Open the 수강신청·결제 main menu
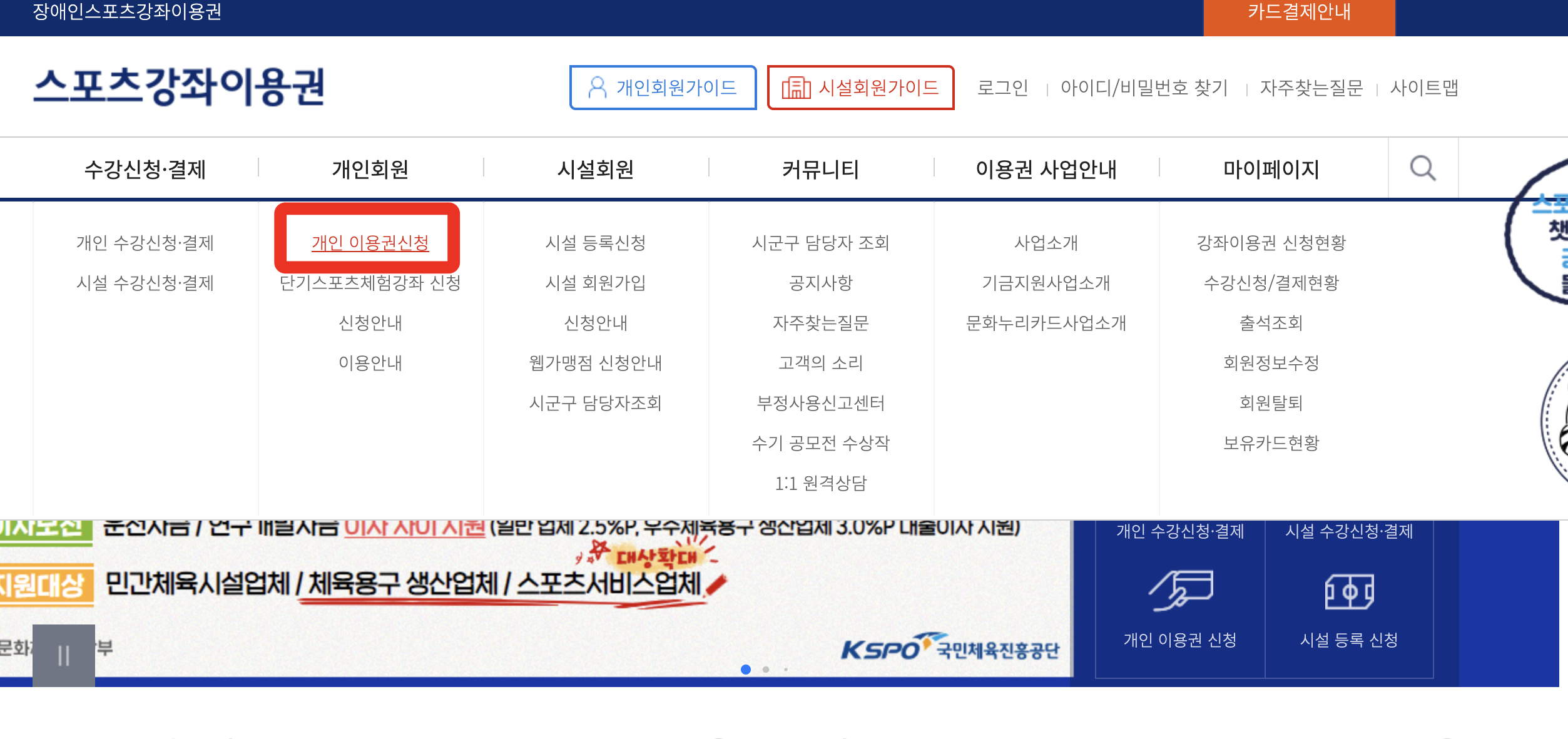The width and height of the screenshot is (1568, 739). 145,169
